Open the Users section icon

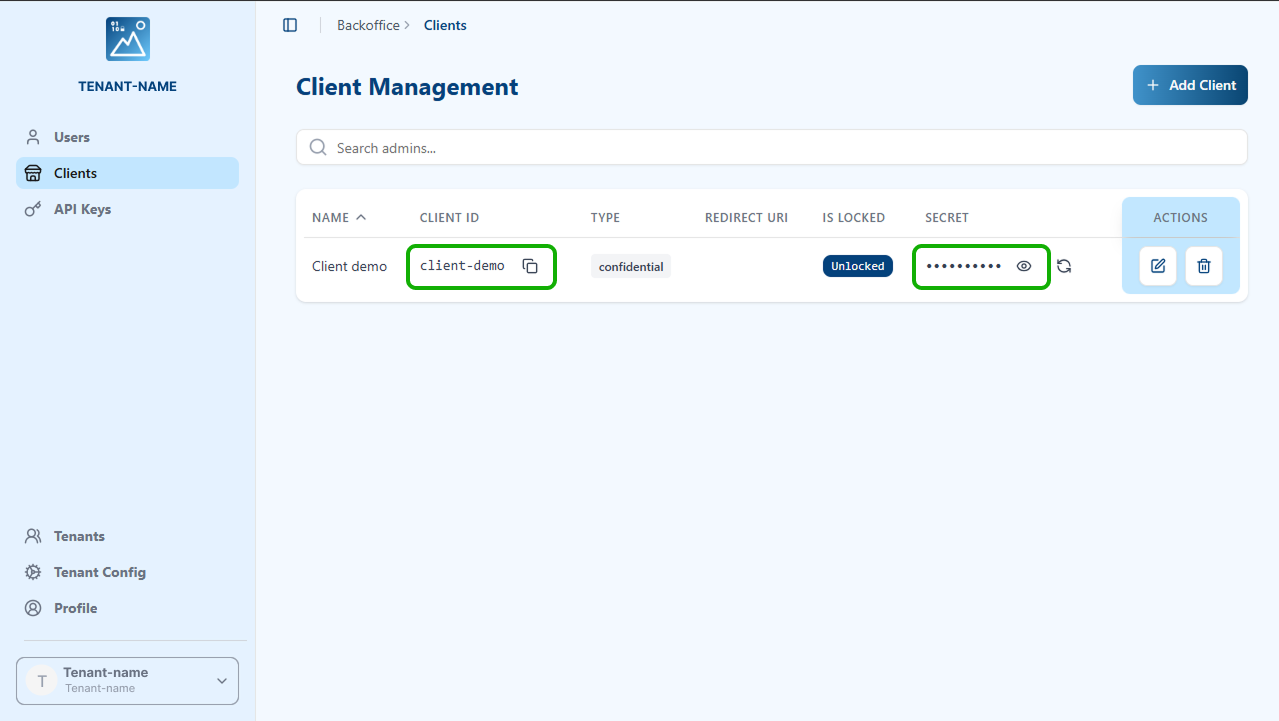tap(35, 137)
